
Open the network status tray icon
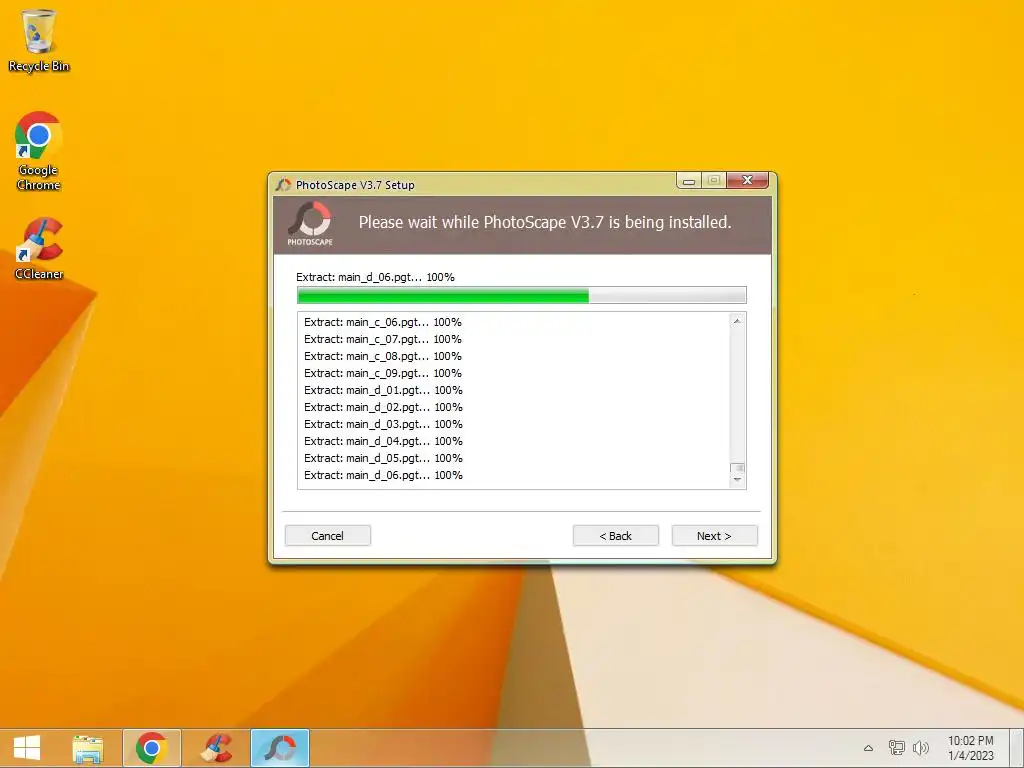[897, 748]
